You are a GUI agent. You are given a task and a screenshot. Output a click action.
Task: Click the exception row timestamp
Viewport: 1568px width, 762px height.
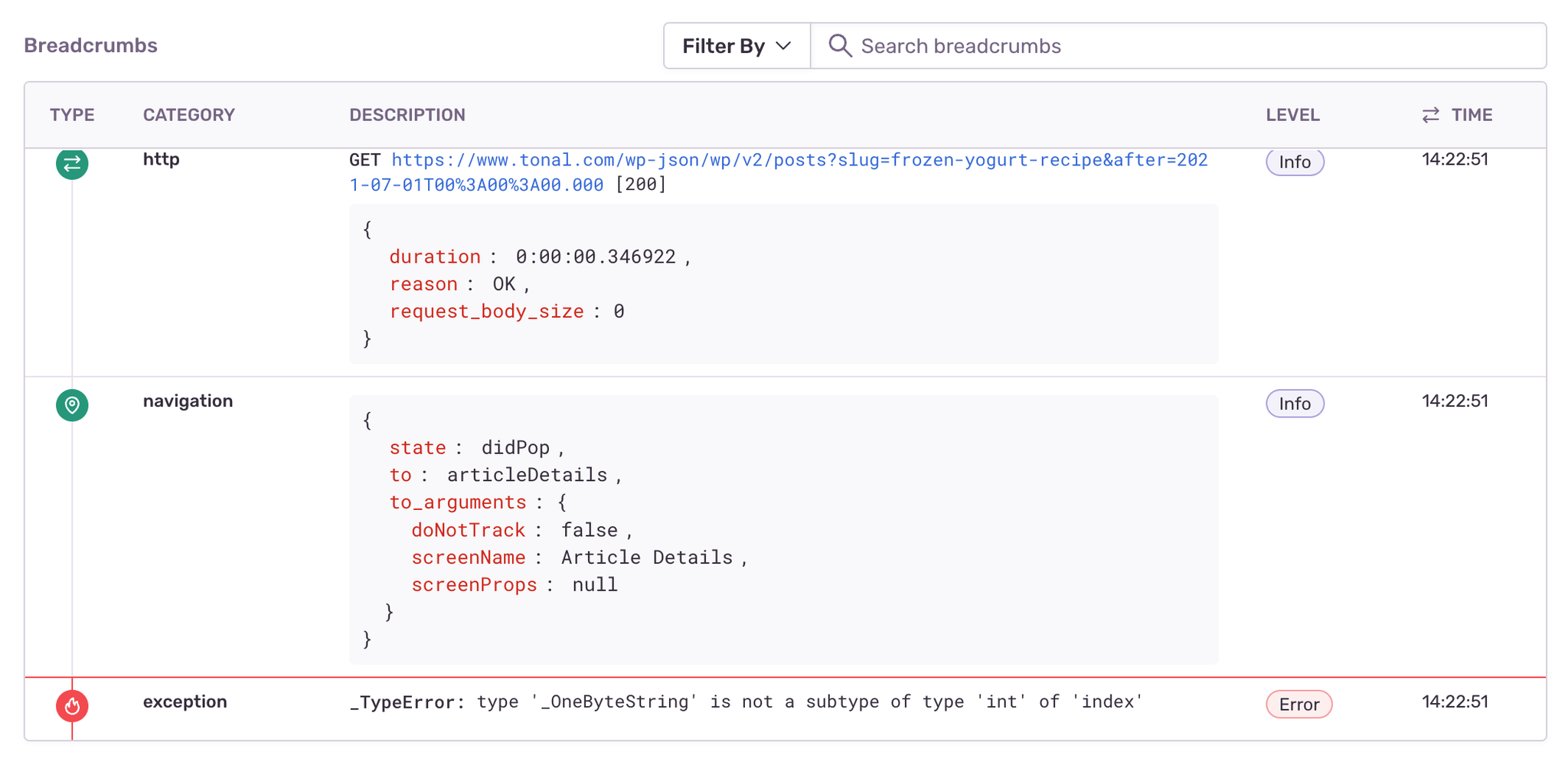tap(1455, 702)
